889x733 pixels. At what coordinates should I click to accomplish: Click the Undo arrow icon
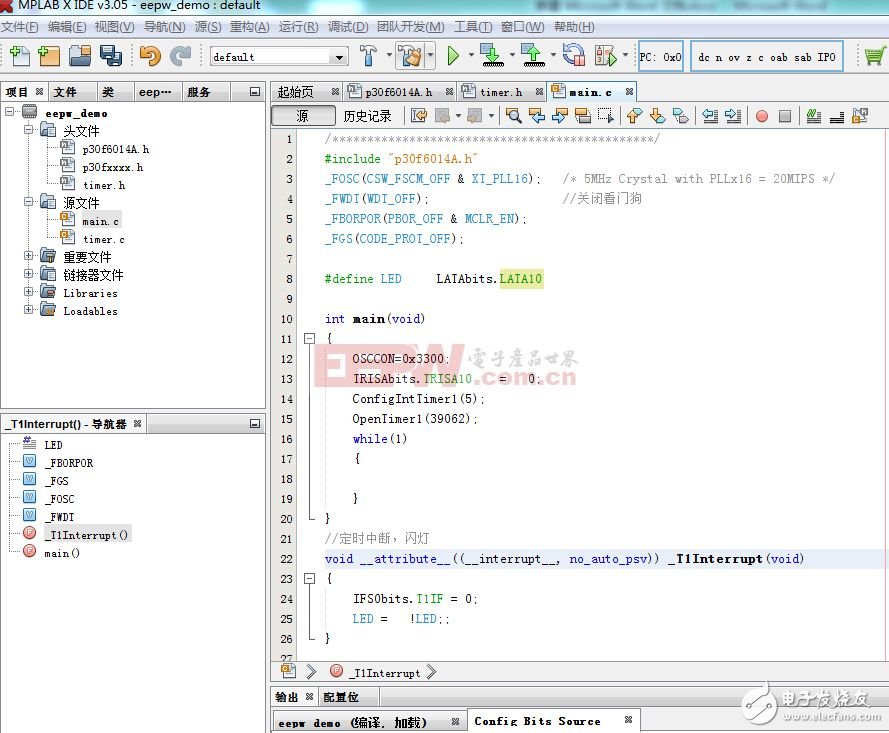pyautogui.click(x=150, y=56)
